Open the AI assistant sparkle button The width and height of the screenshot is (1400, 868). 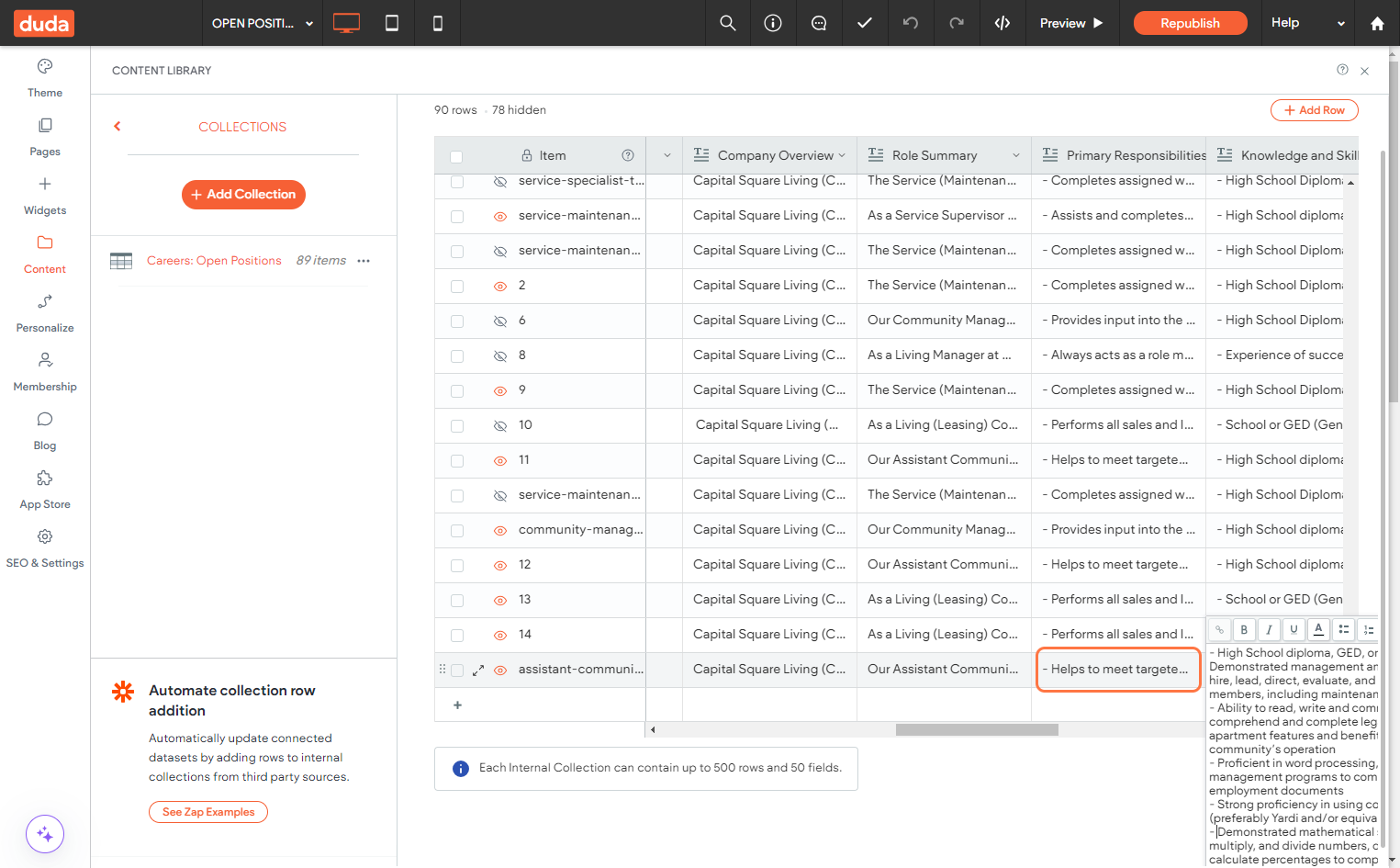coord(45,834)
